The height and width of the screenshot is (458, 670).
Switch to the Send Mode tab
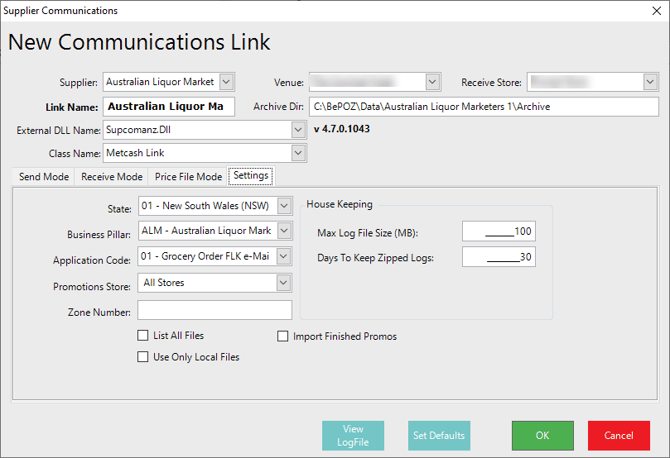44,177
